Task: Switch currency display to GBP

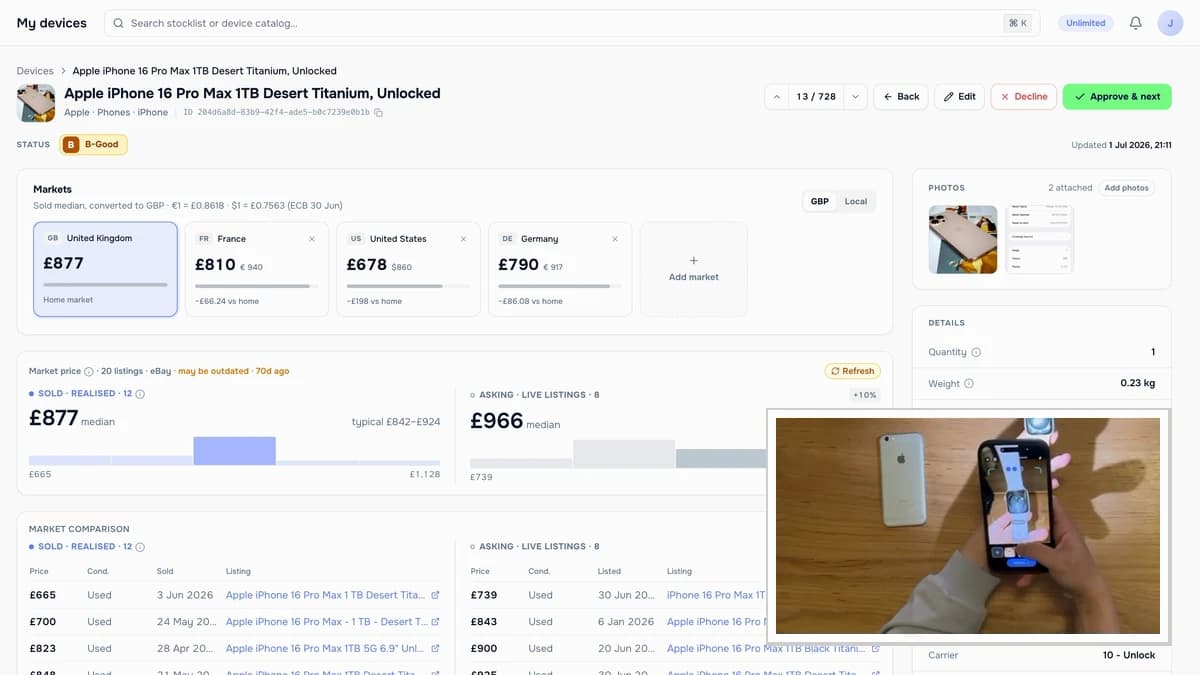Action: click(819, 201)
